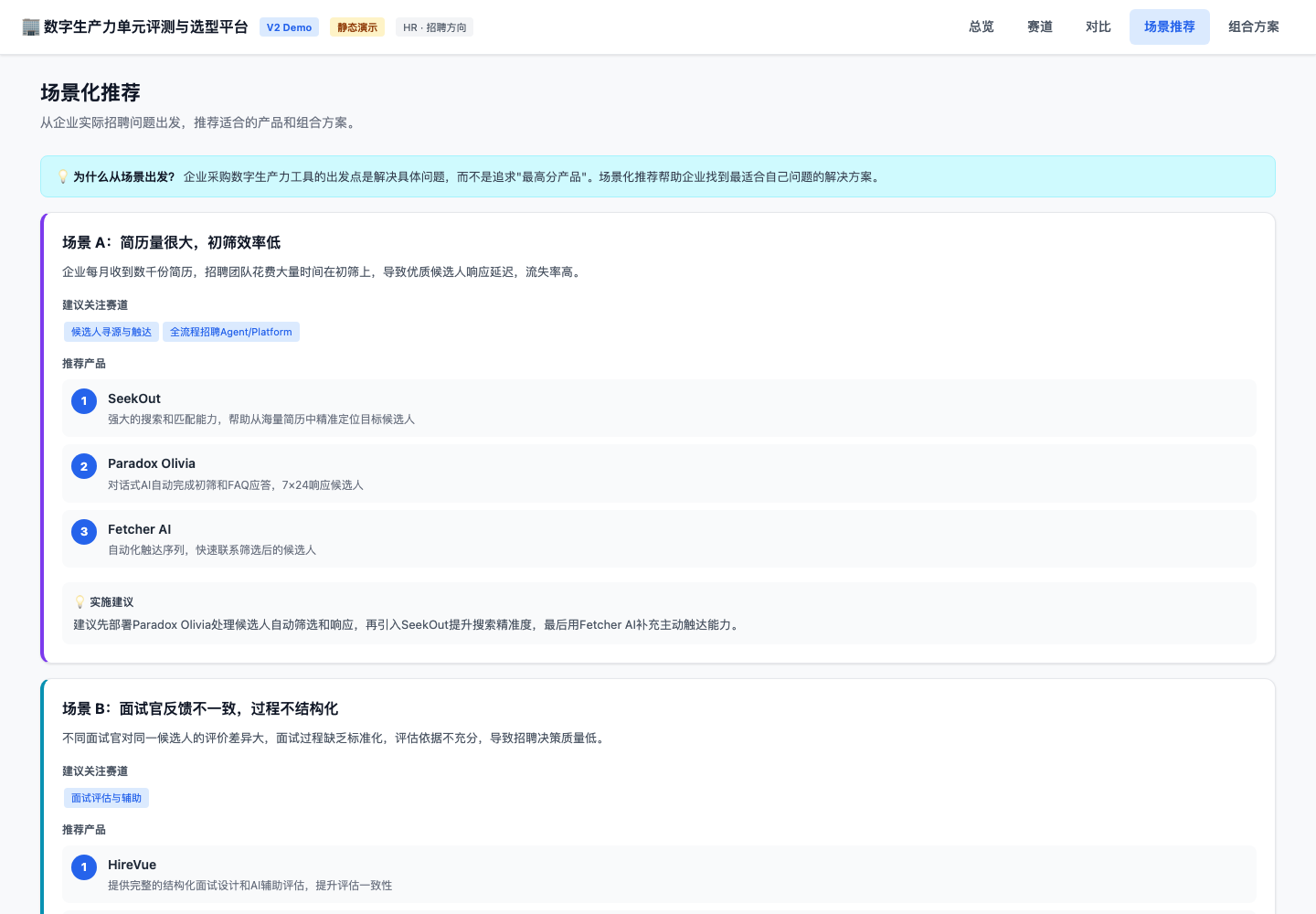The width and height of the screenshot is (1316, 914).
Task: Click the 为什么从场景出发? info text
Action: click(x=124, y=177)
